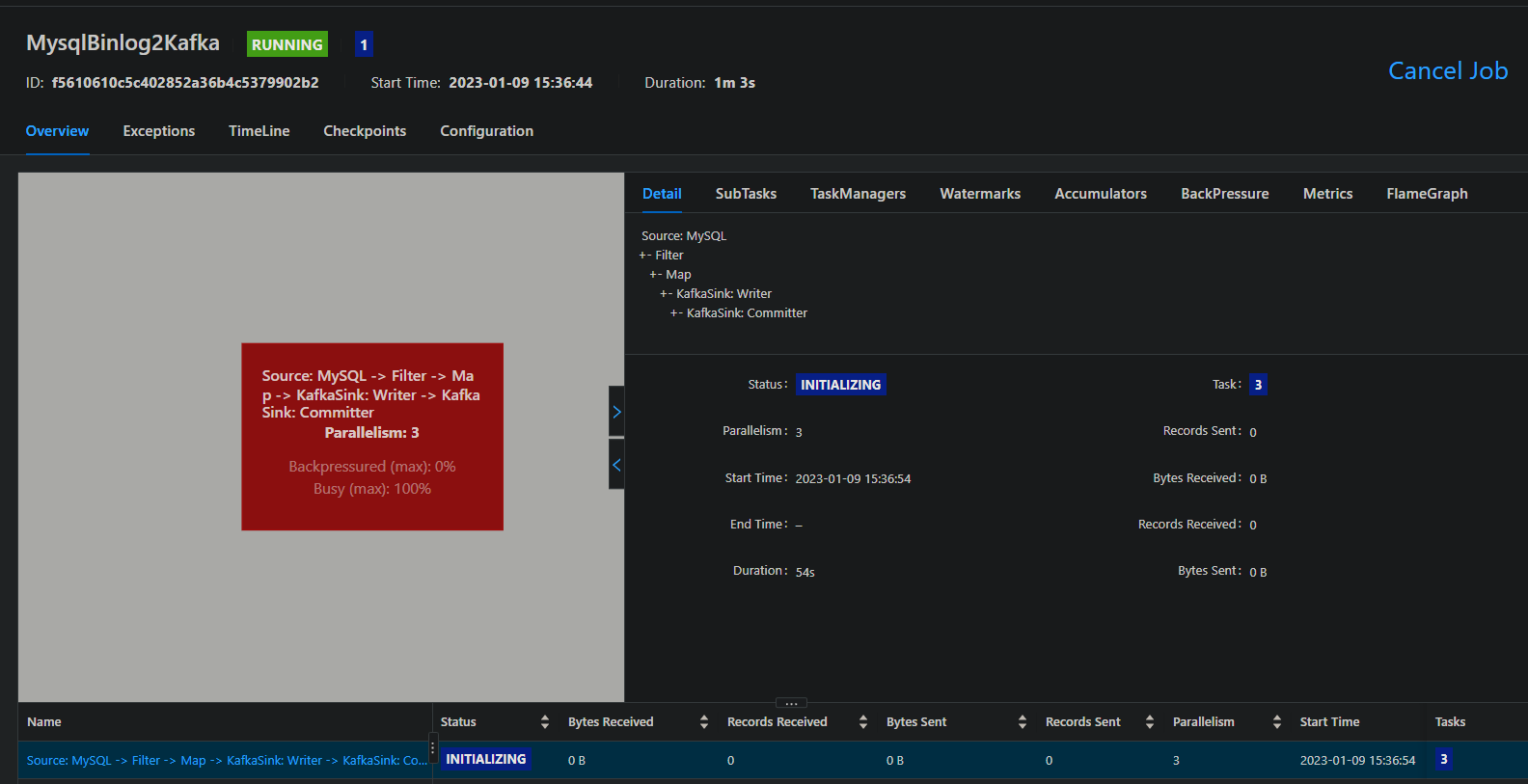Sort the table by Bytes Received column
Image resolution: width=1528 pixels, height=784 pixels.
pyautogui.click(x=704, y=722)
